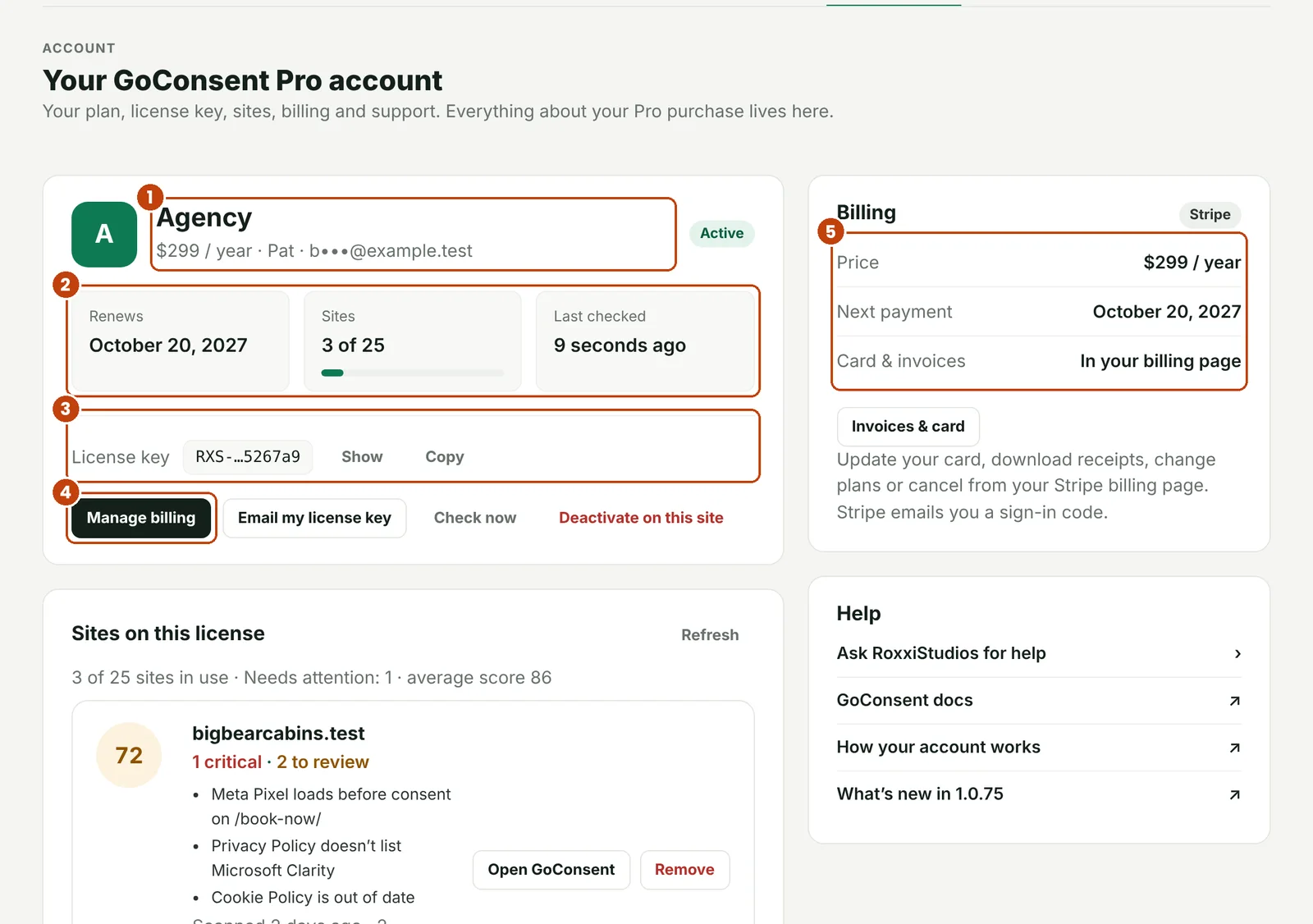Click the Help section heading
This screenshot has height=924, width=1313.
pyautogui.click(x=858, y=614)
